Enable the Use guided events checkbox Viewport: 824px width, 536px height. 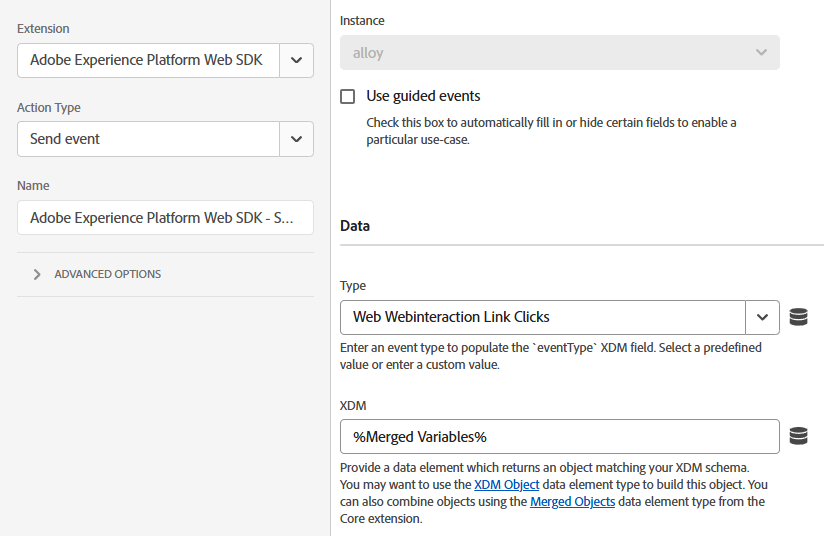coord(347,97)
